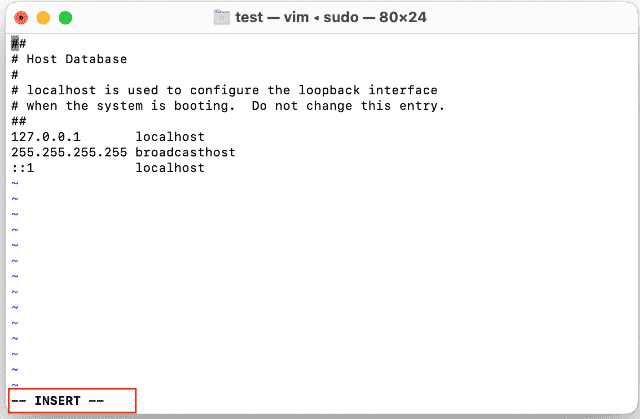Zoom the terminal window with green button
640x419 pixels.
pos(65,18)
